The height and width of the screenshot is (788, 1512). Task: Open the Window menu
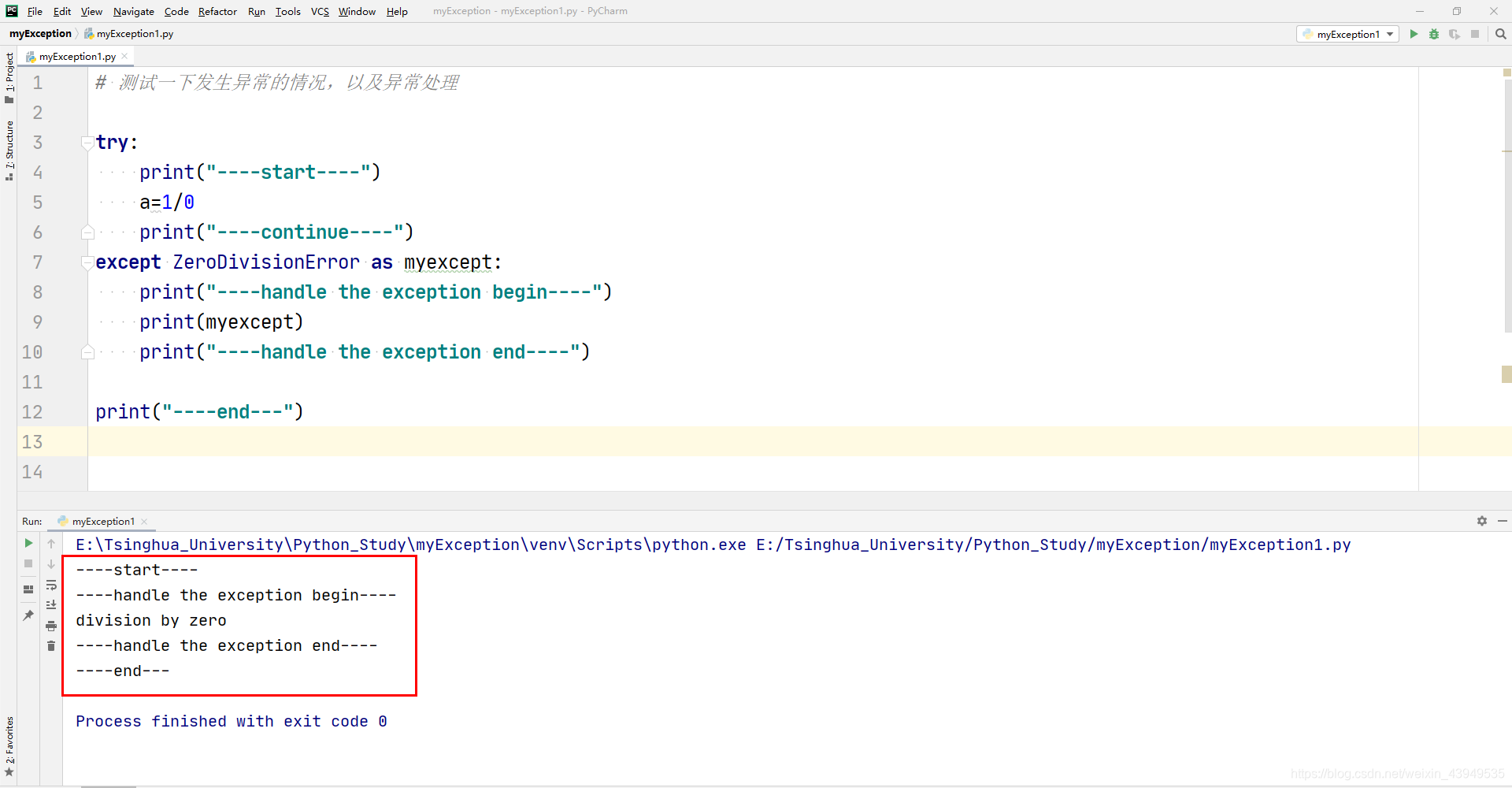click(357, 11)
